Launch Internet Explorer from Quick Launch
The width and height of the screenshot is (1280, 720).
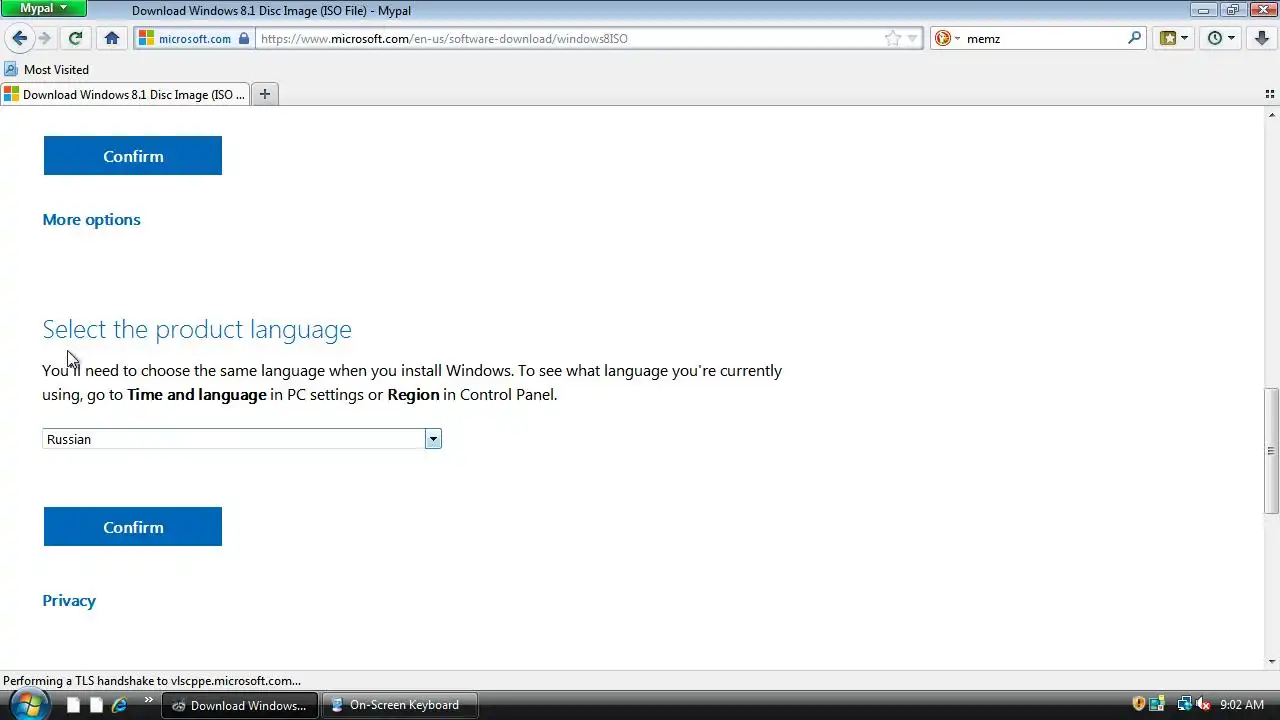pyautogui.click(x=119, y=705)
